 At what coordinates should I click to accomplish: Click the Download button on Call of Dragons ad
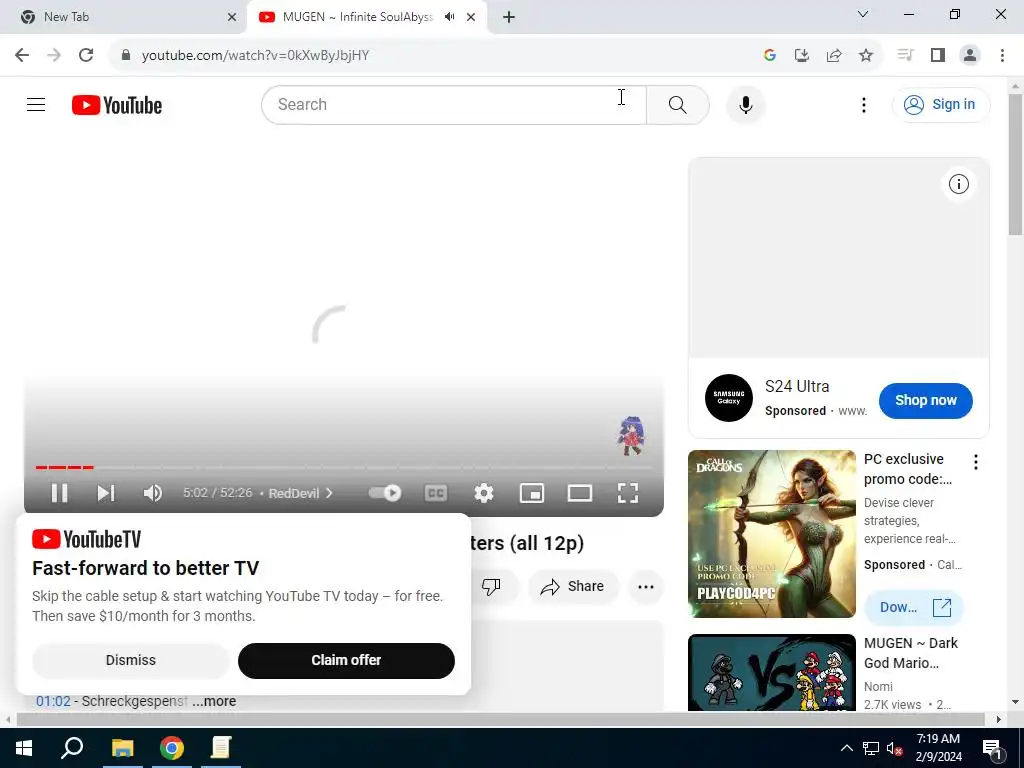click(x=913, y=607)
